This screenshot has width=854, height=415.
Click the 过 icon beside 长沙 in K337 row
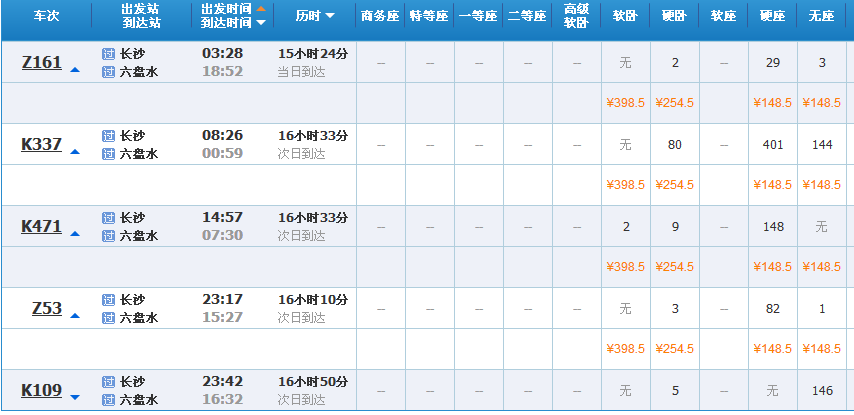coord(108,136)
